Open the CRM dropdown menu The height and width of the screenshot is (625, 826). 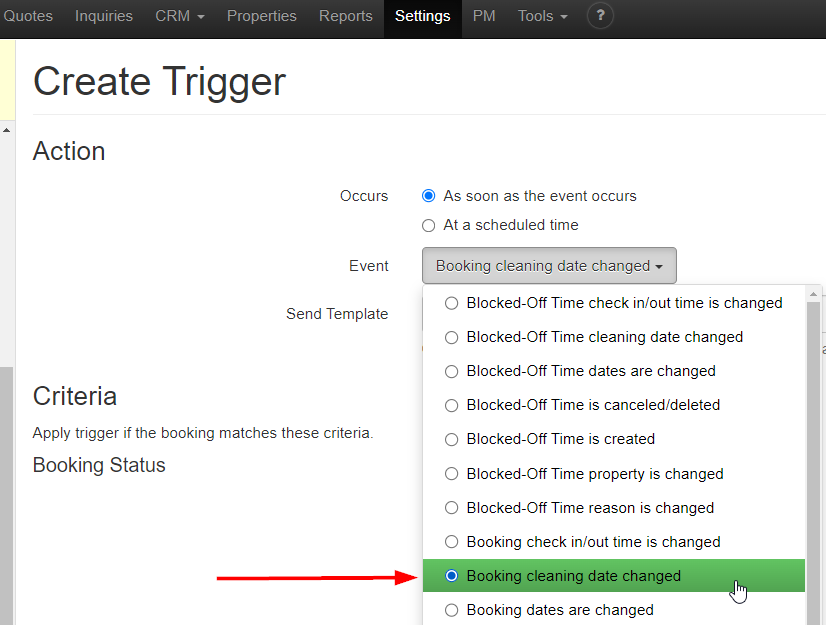(180, 16)
